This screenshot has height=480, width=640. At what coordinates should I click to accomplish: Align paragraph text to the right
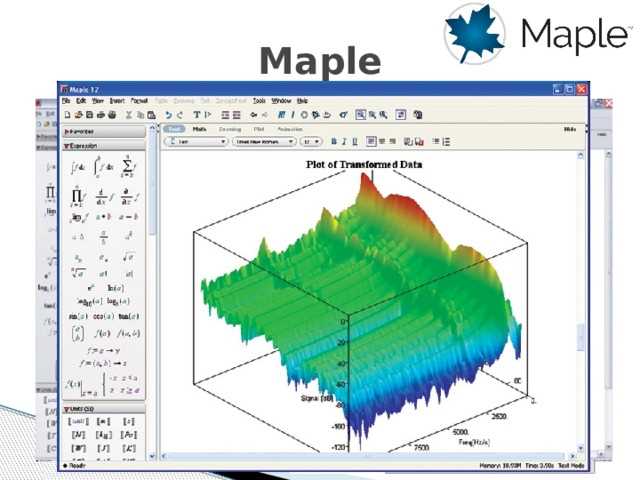pos(392,142)
